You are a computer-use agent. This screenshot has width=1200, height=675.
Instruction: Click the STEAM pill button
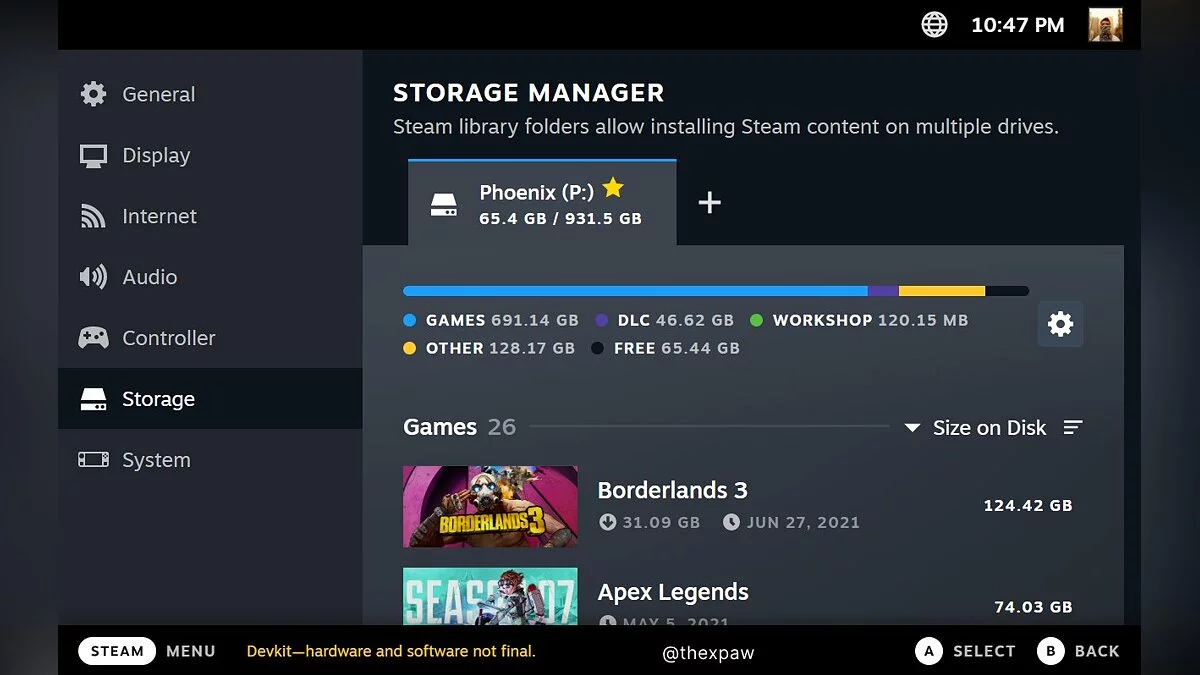(117, 651)
